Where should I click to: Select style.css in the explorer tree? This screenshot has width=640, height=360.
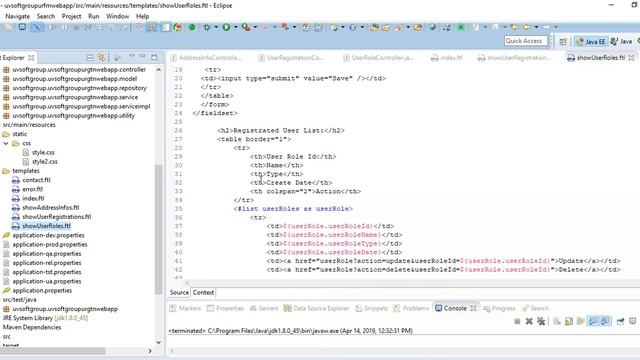[x=43, y=152]
